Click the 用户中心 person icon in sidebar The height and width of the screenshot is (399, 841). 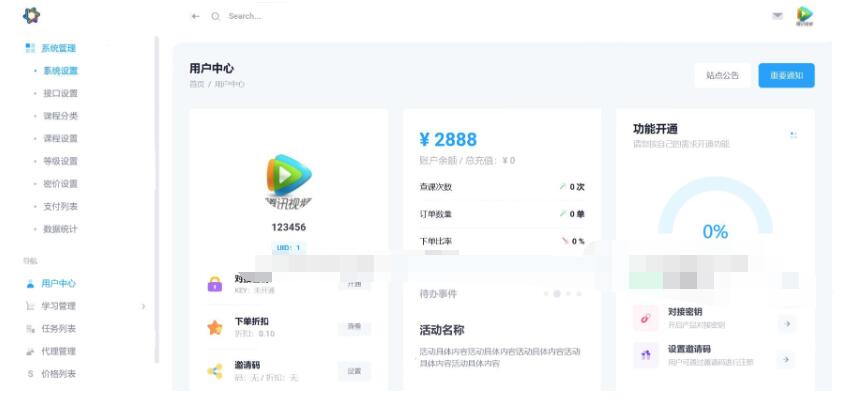[30, 284]
